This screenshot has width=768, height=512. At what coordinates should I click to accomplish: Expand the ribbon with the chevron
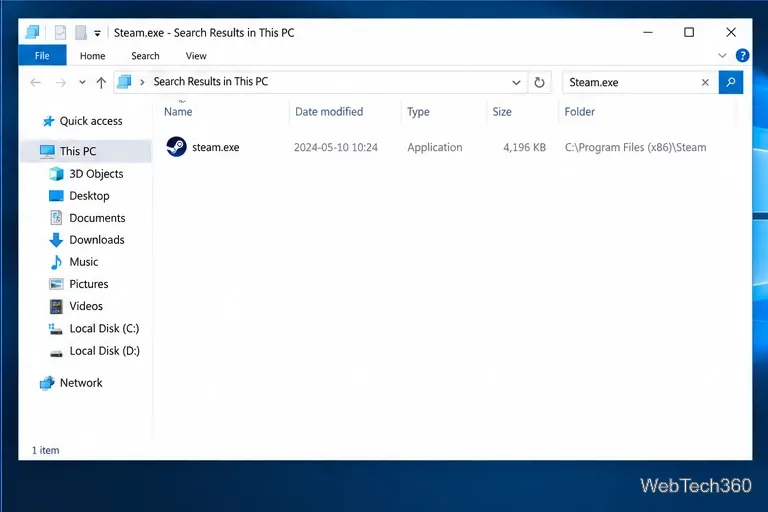[722, 55]
